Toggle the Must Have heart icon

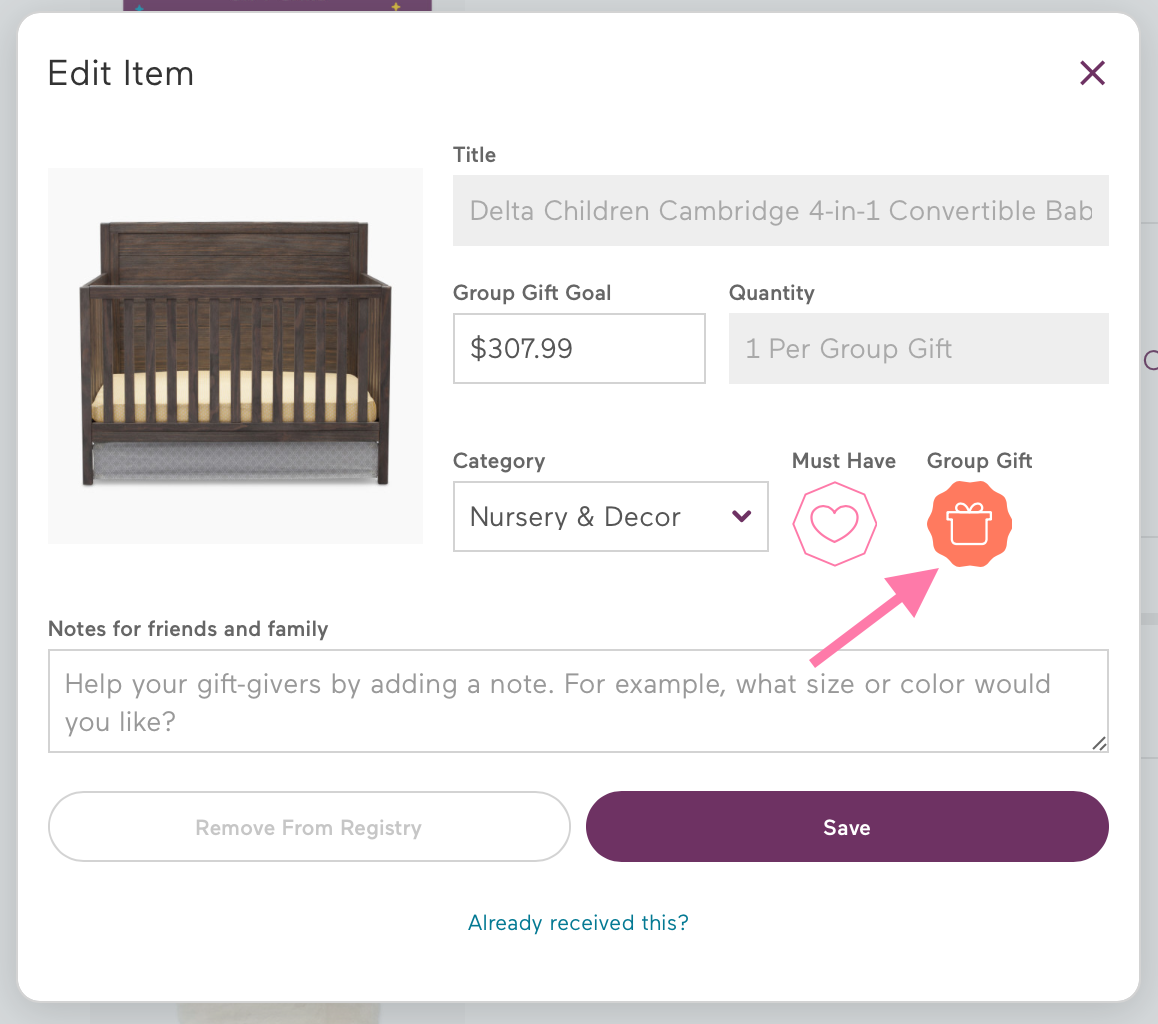[834, 523]
